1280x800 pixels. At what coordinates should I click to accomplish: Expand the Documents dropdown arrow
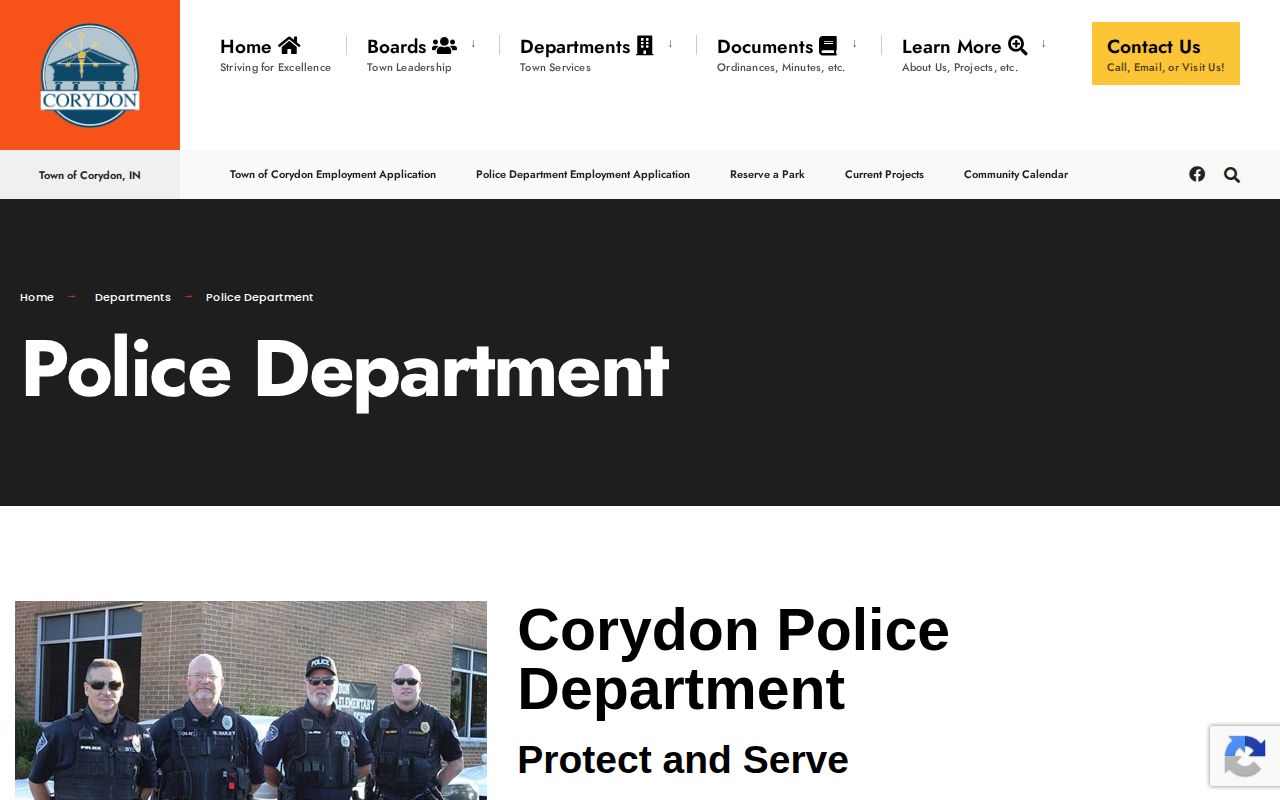pos(854,44)
